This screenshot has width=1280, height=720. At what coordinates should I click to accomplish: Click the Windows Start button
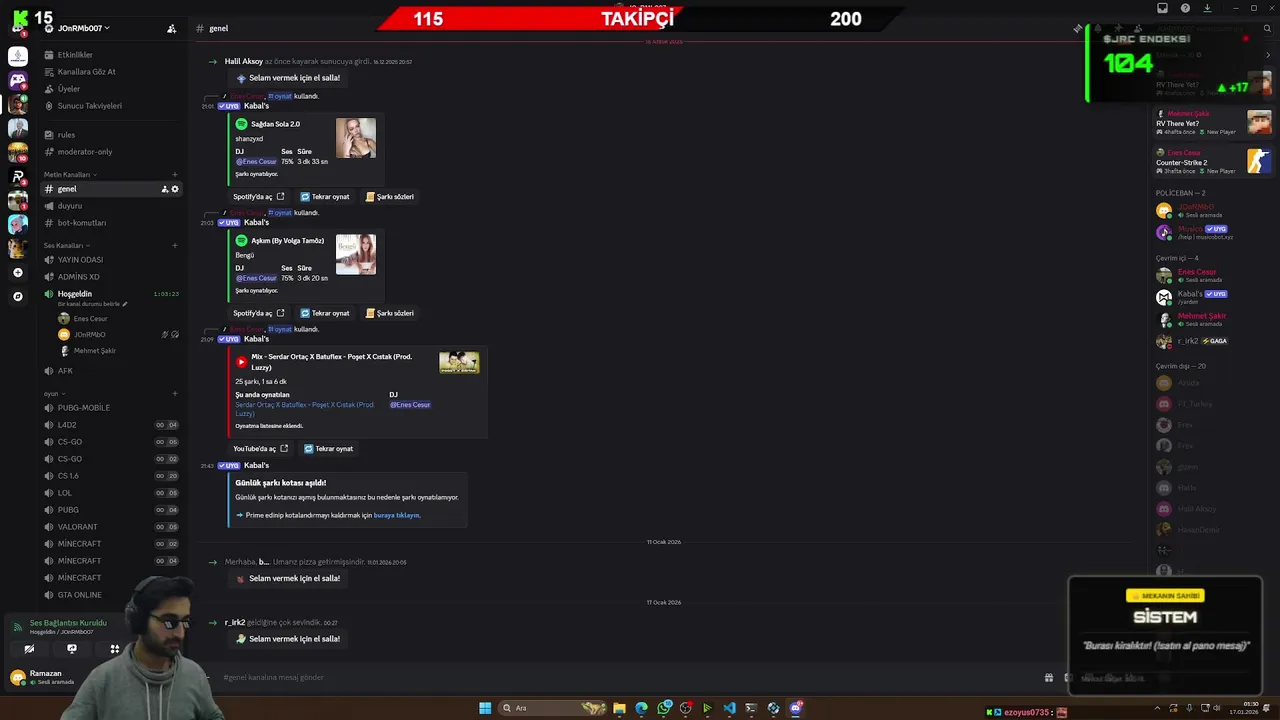click(485, 708)
